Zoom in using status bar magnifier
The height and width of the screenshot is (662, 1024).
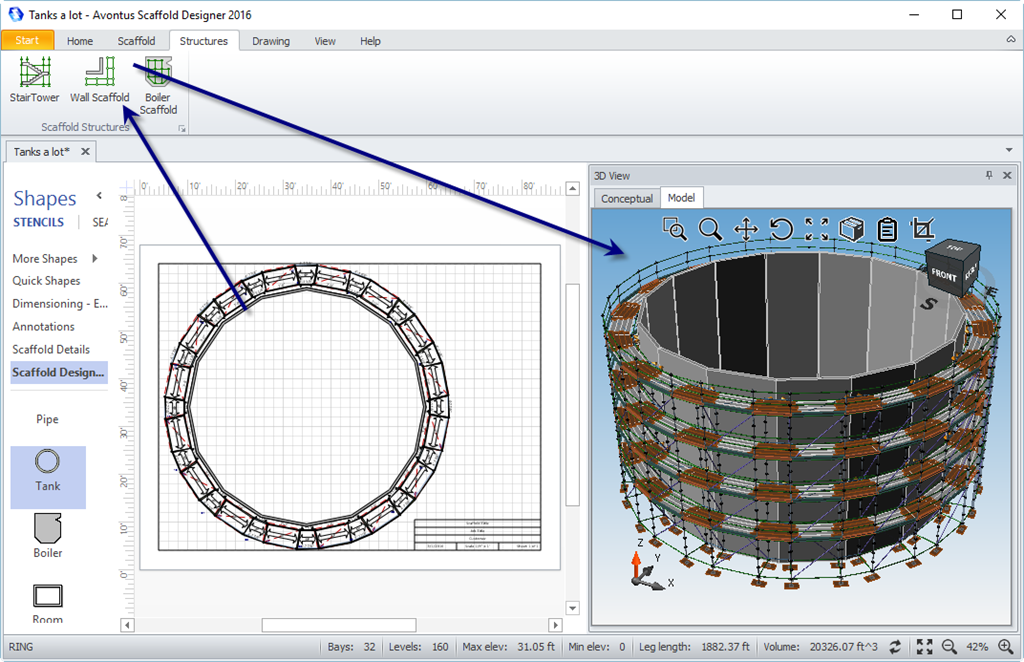click(x=1006, y=646)
